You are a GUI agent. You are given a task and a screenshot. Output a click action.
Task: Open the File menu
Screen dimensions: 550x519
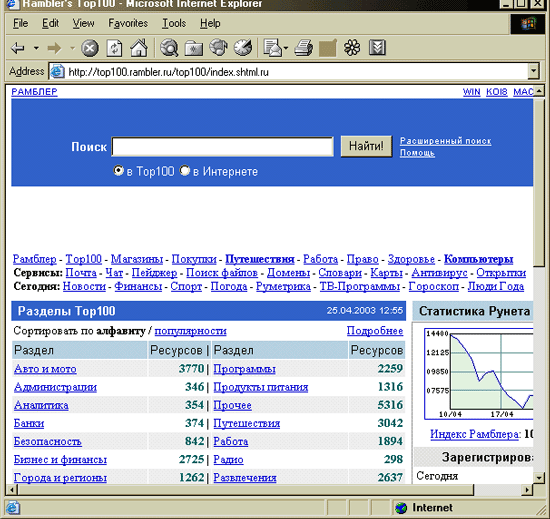click(x=20, y=23)
